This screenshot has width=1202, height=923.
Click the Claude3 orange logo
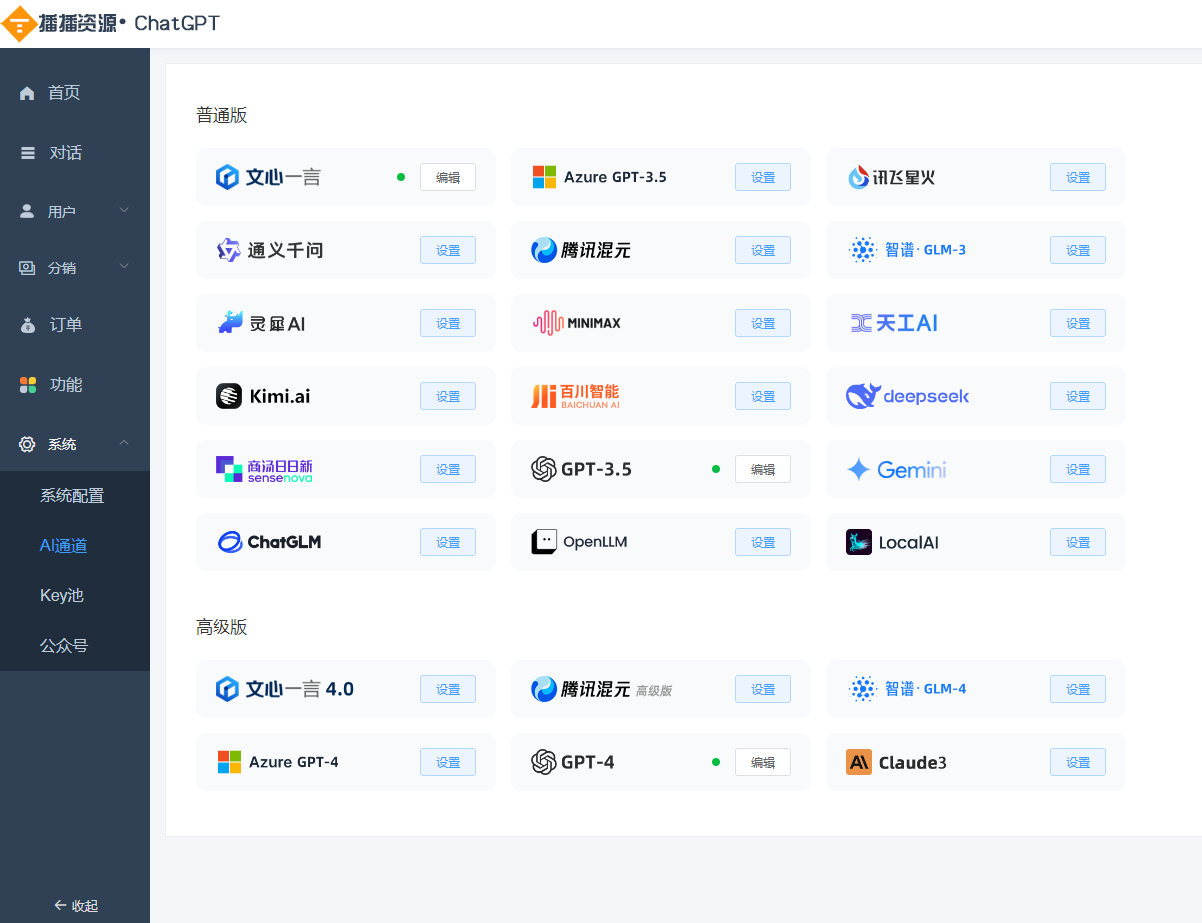[859, 762]
